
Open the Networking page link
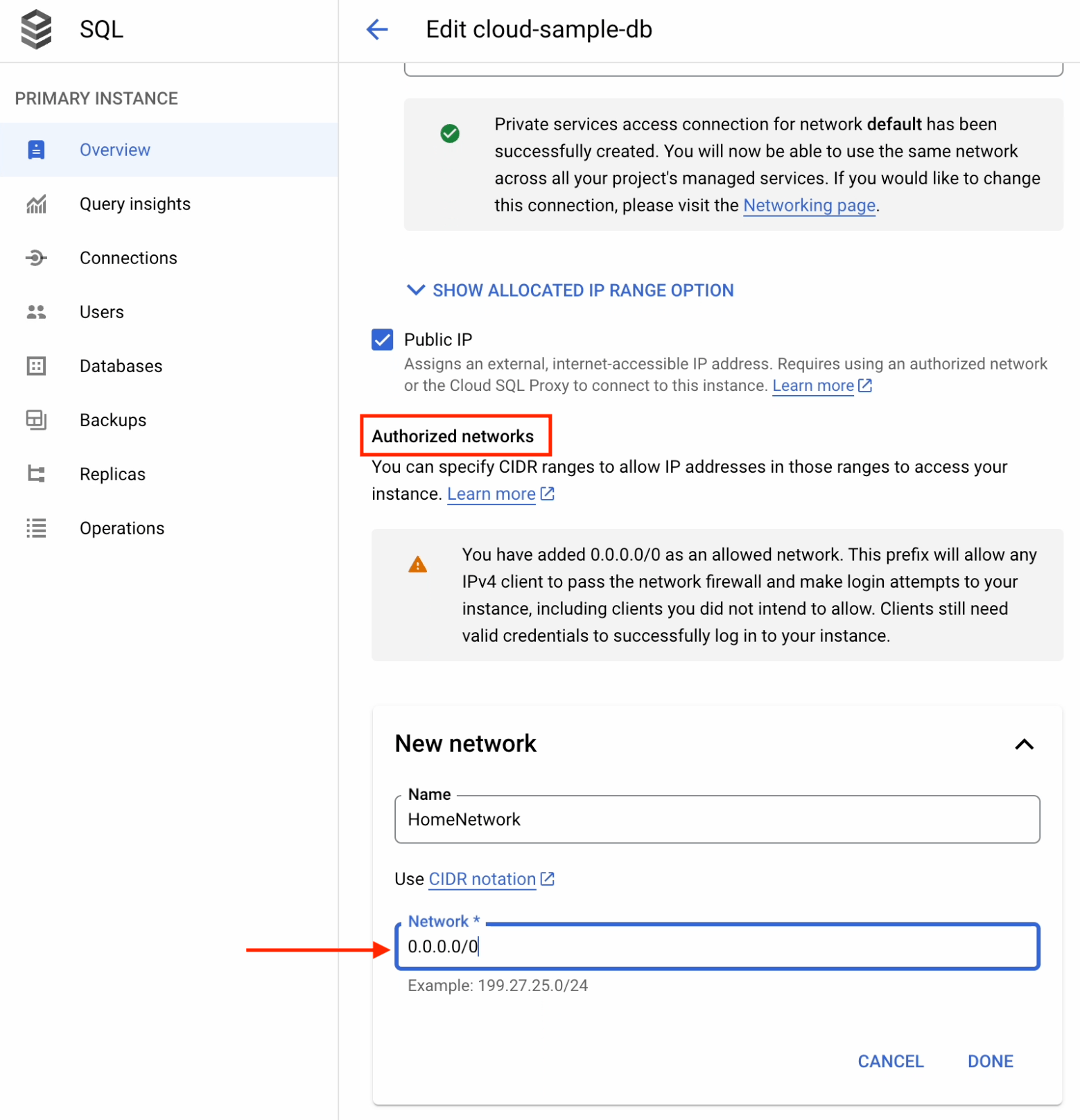(809, 205)
